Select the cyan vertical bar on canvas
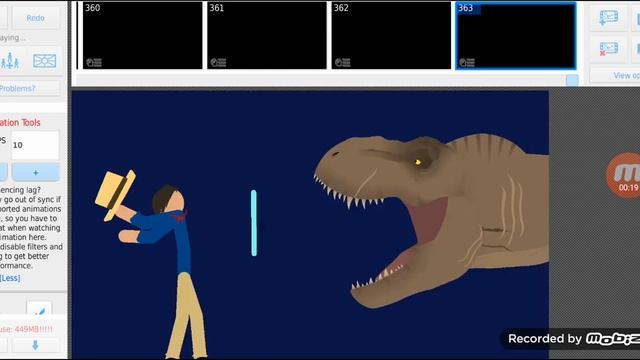 point(254,223)
